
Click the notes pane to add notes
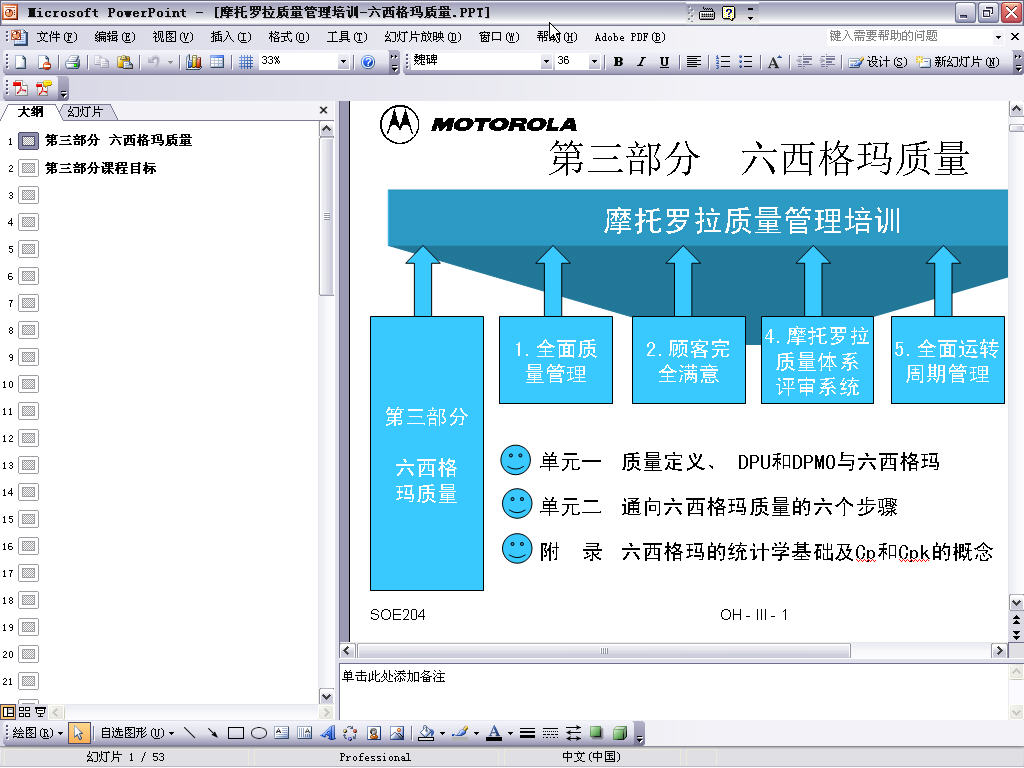(x=673, y=691)
